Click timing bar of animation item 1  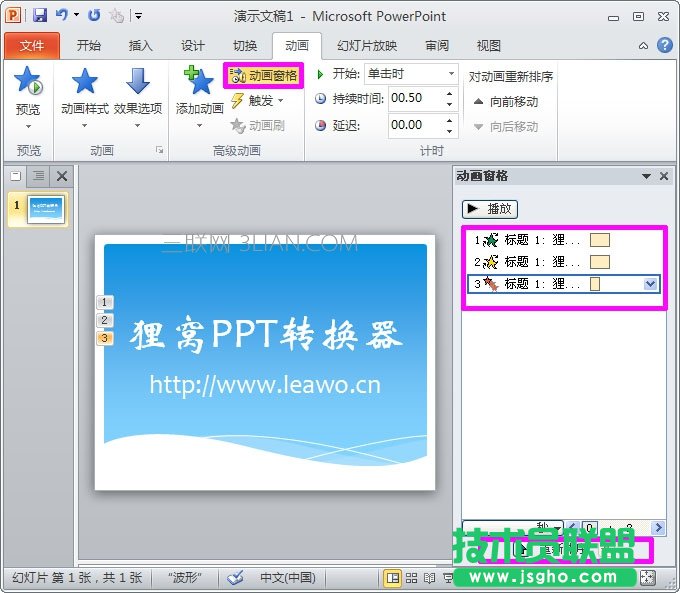[x=600, y=240]
